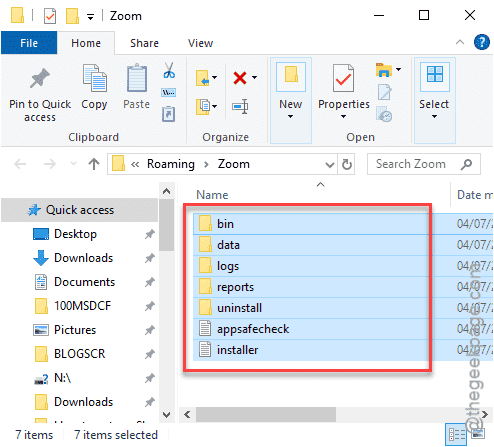Expand the New dropdown arrow

(291, 117)
